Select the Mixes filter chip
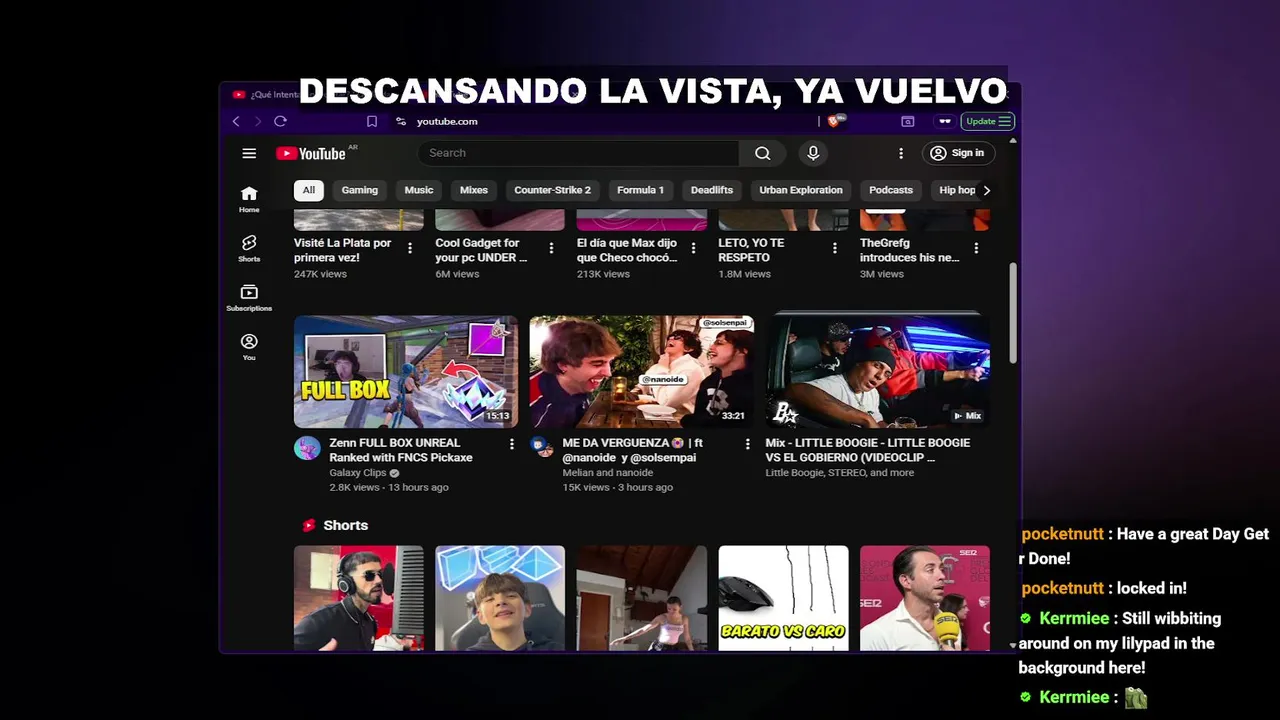 pyautogui.click(x=474, y=190)
